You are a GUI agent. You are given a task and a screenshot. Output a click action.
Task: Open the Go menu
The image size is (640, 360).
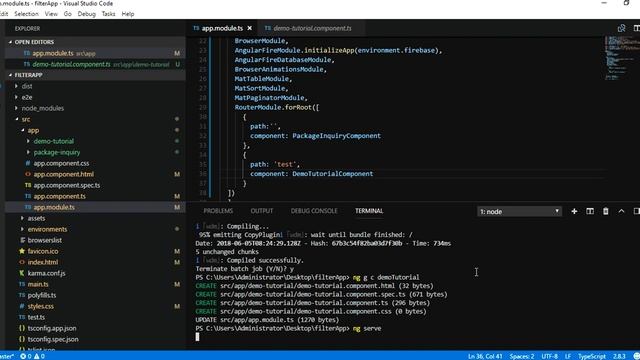[x=67, y=14]
